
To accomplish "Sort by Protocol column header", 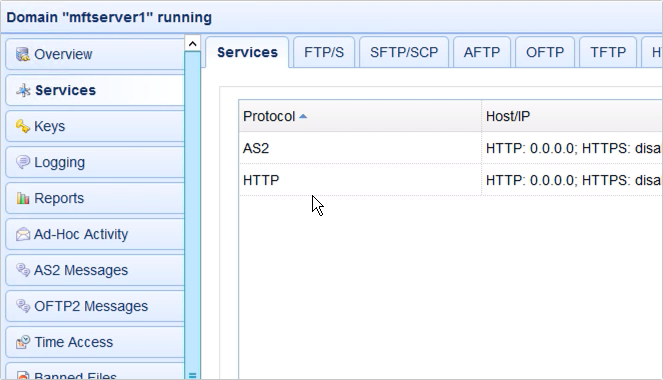I will click(360, 116).
